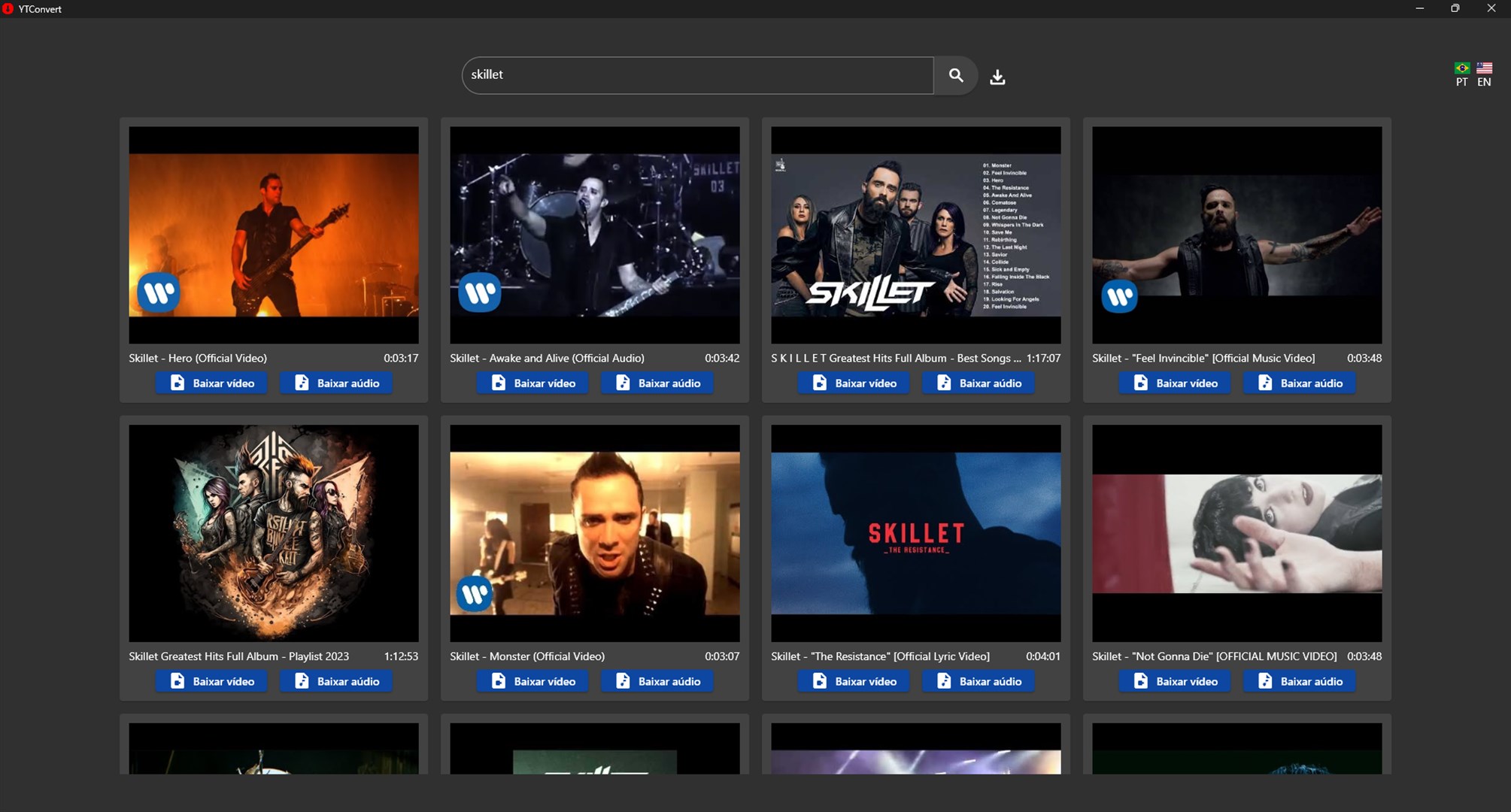Restore down the YTConvert window
The image size is (1511, 812).
coord(1455,9)
